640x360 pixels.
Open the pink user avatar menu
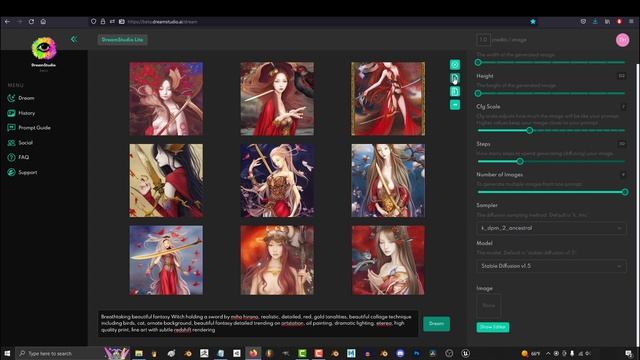(622, 40)
